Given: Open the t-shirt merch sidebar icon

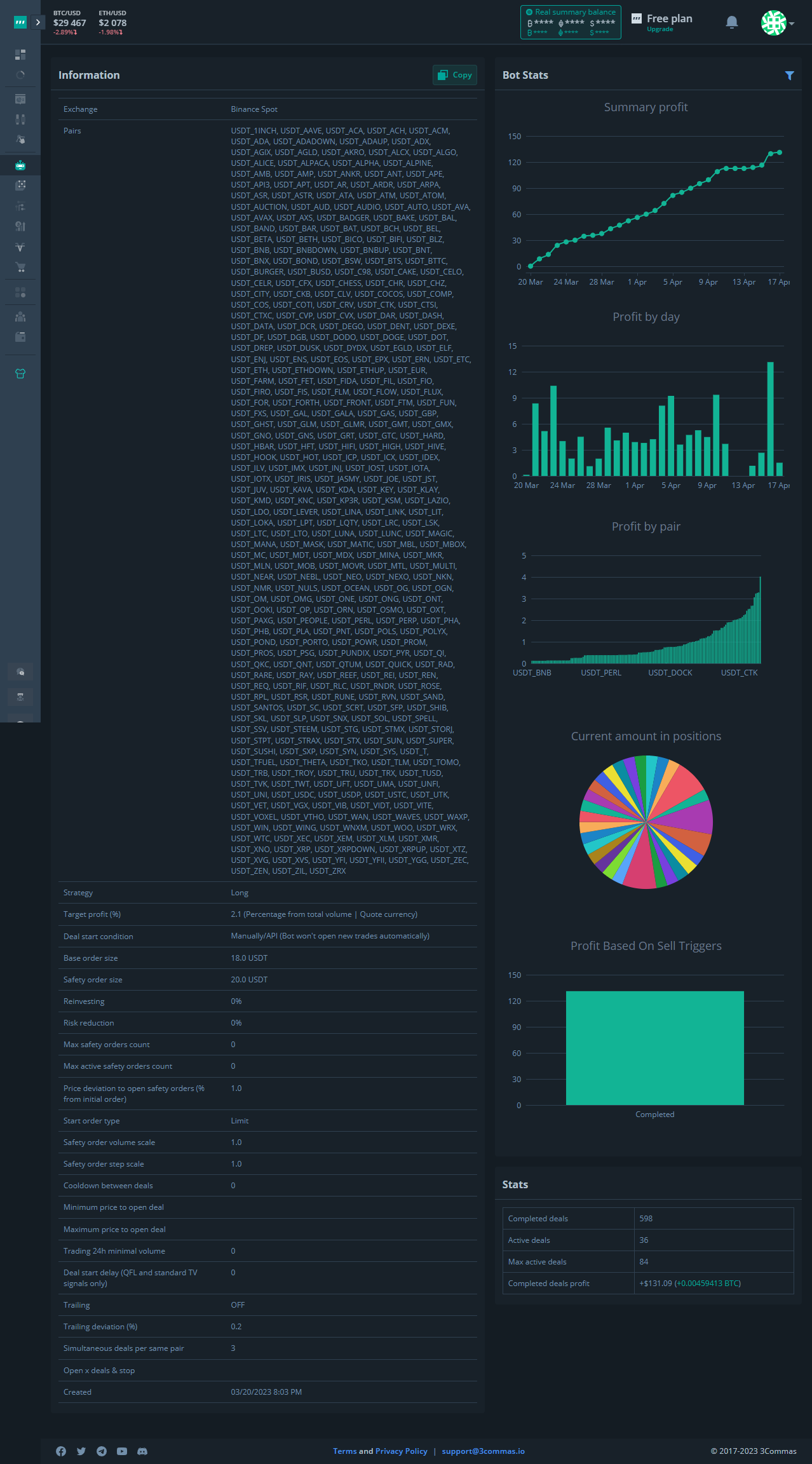Looking at the screenshot, I should [x=20, y=374].
